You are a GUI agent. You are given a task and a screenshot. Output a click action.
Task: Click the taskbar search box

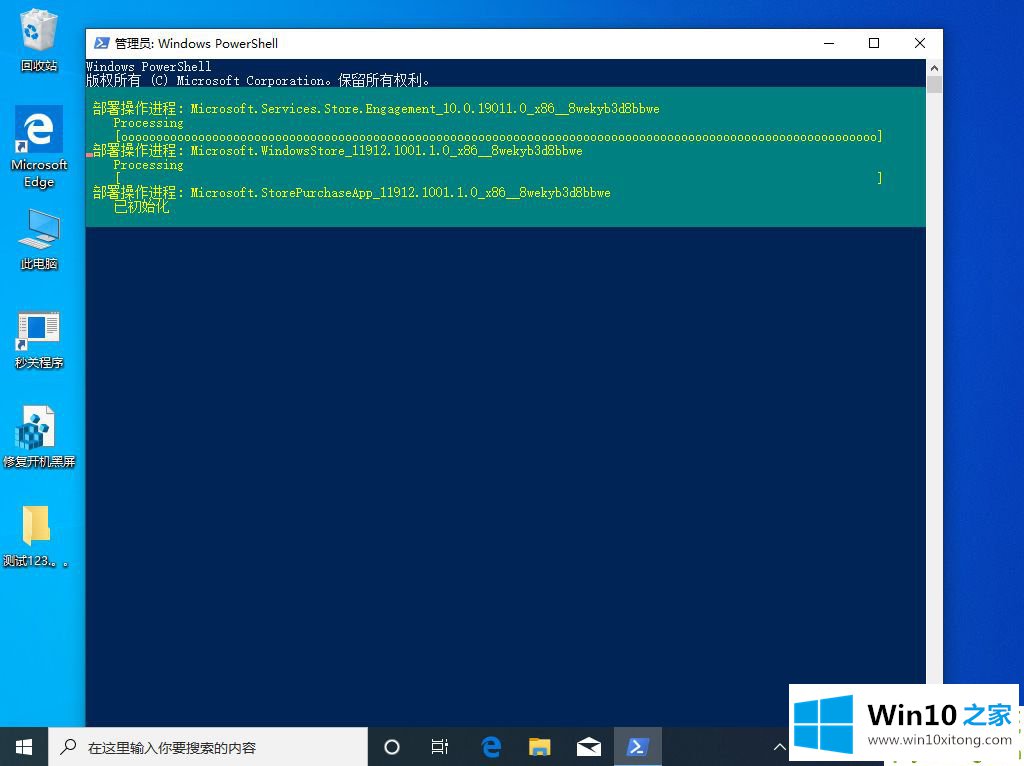tap(208, 746)
